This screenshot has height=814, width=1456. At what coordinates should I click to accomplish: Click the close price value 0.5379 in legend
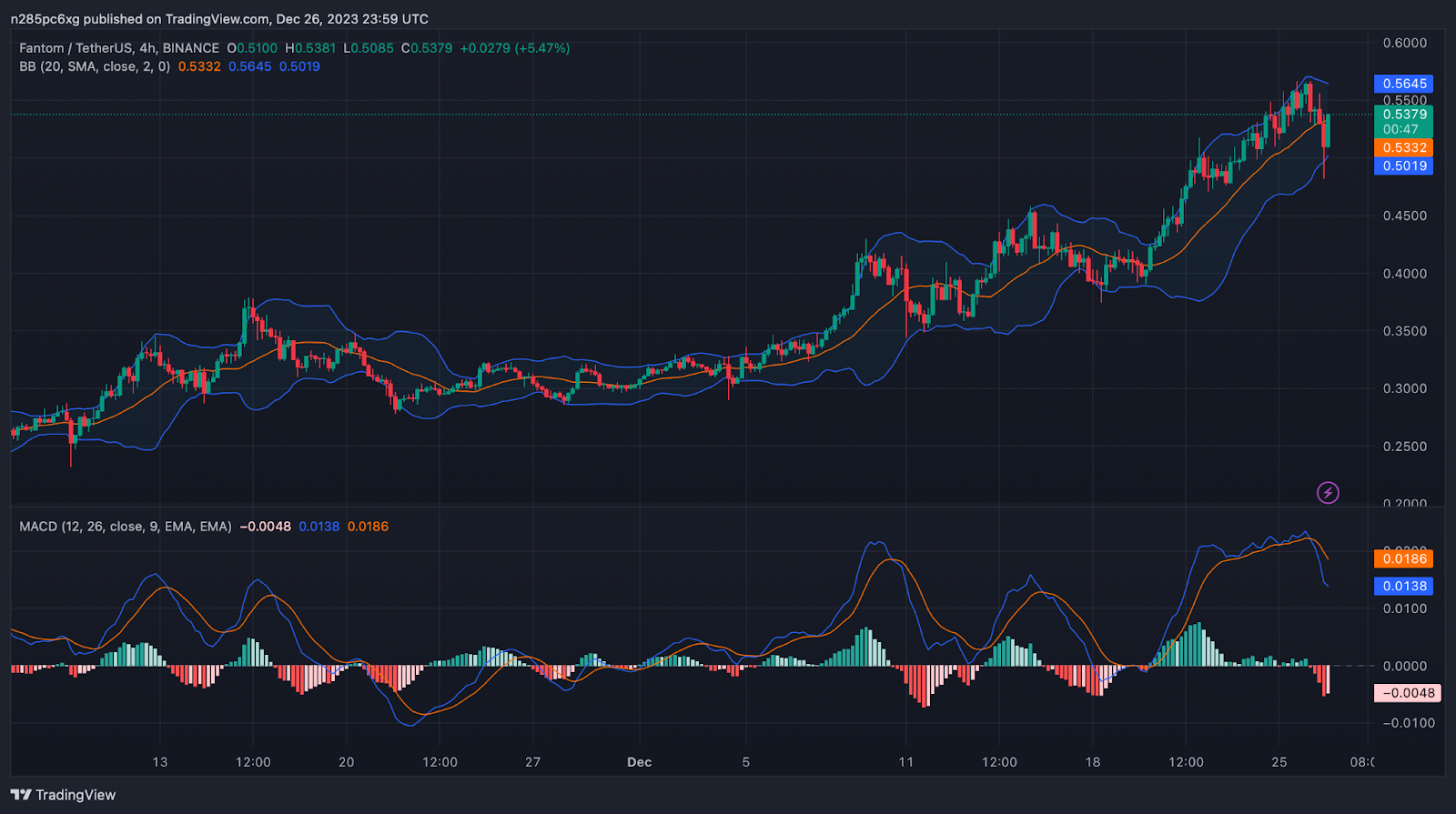click(x=431, y=48)
